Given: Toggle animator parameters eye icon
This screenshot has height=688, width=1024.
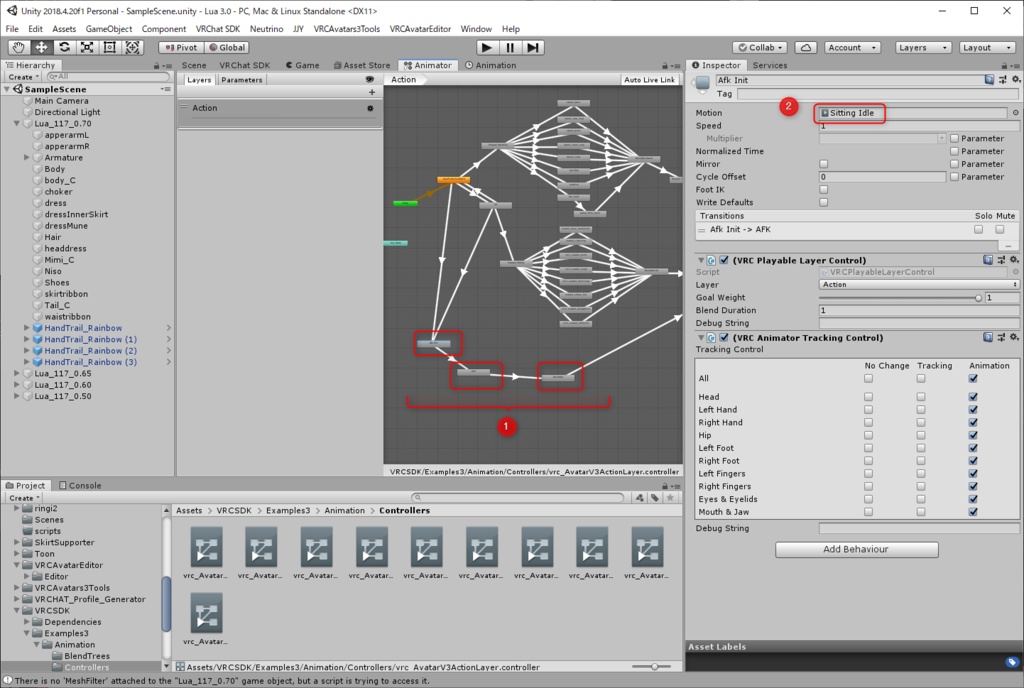Looking at the screenshot, I should (x=370, y=80).
